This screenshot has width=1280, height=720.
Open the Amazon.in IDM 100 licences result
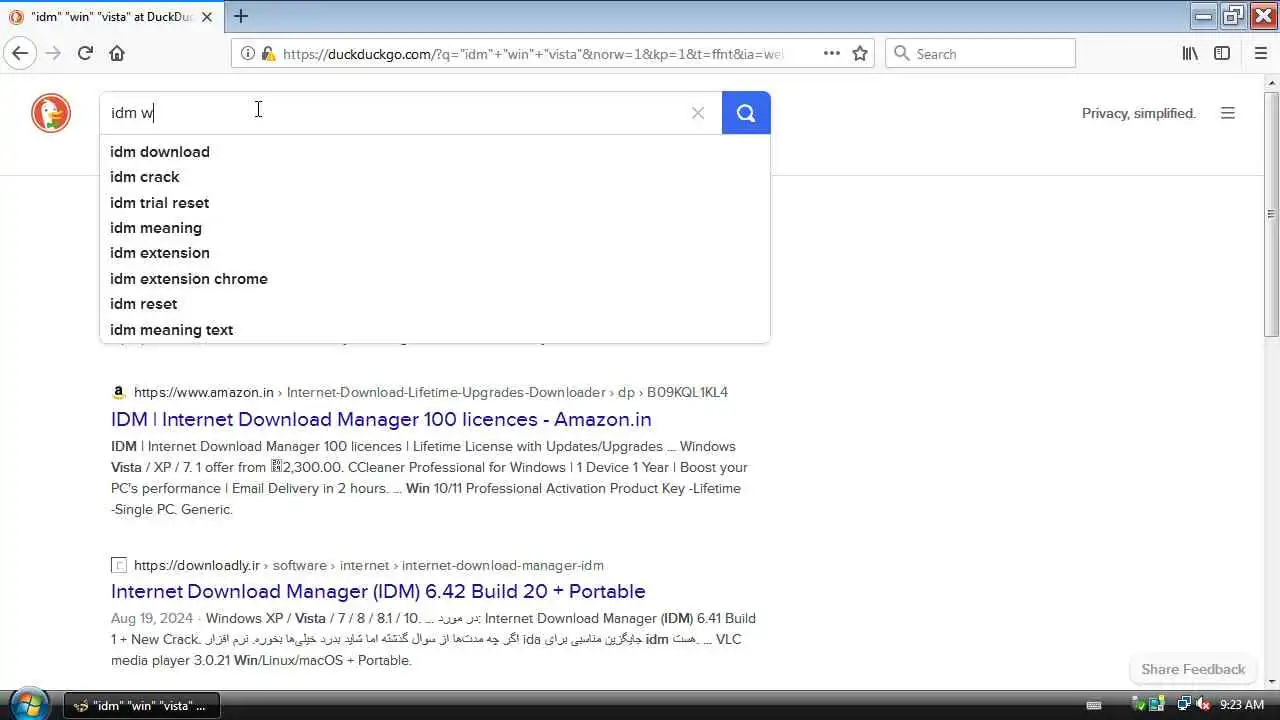381,419
